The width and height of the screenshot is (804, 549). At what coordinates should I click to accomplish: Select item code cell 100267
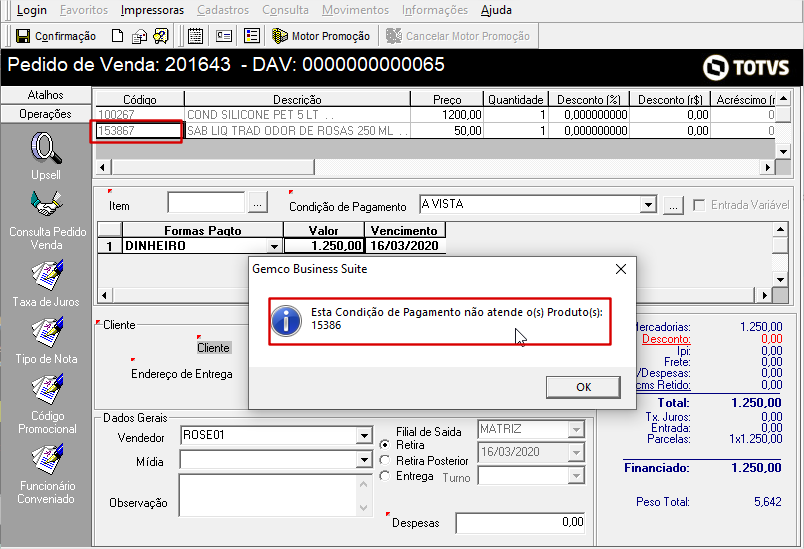click(139, 115)
